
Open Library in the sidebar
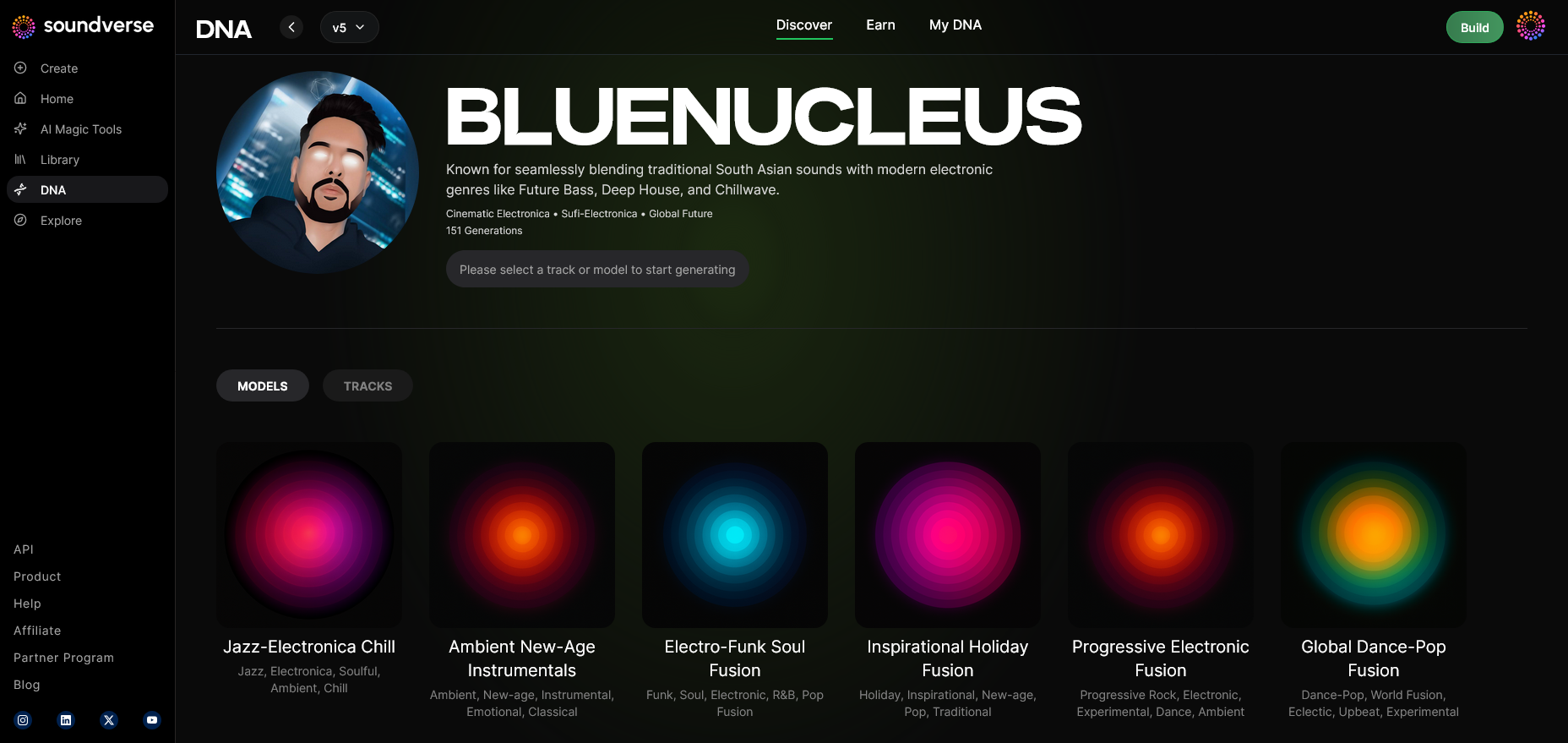(x=60, y=160)
